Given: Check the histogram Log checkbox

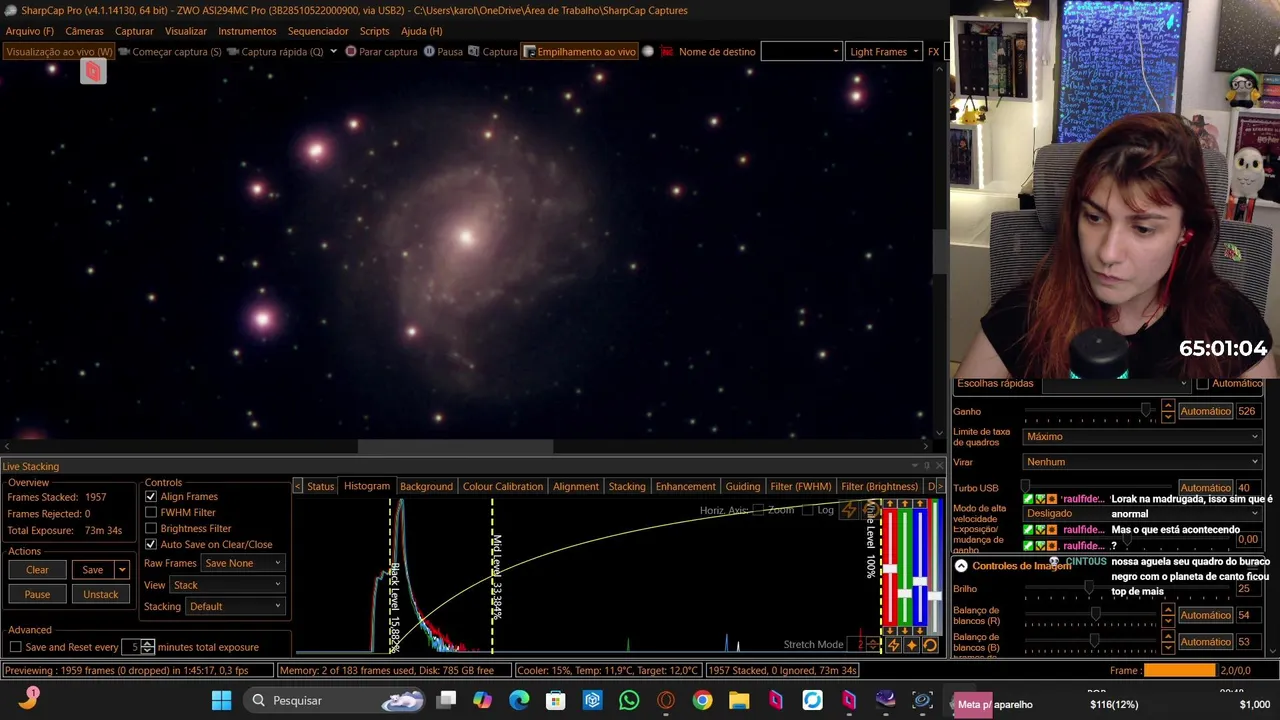Looking at the screenshot, I should click(807, 510).
